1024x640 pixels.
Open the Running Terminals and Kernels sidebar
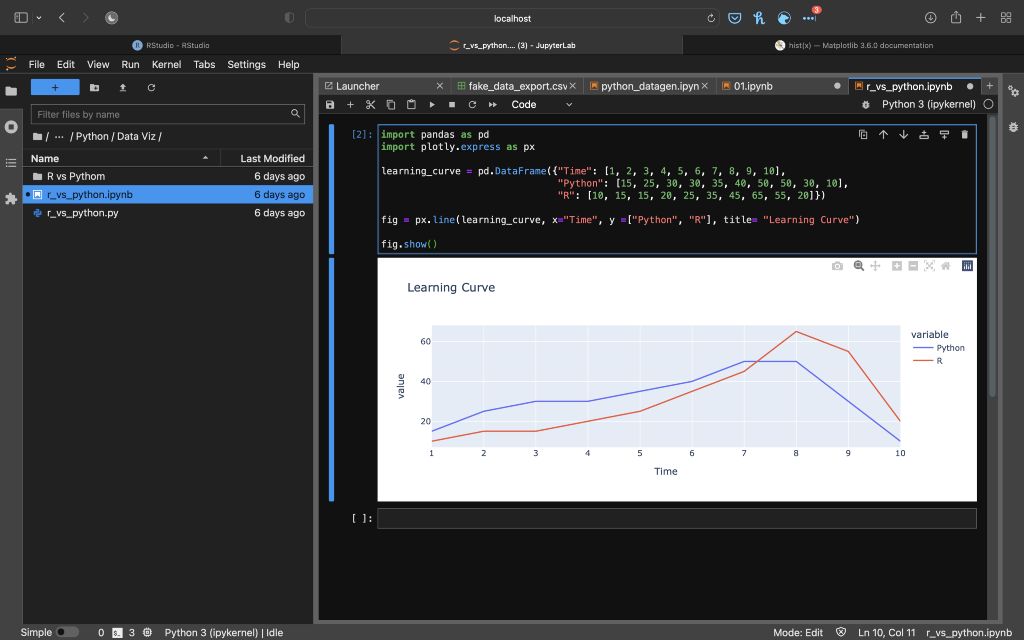click(11, 127)
